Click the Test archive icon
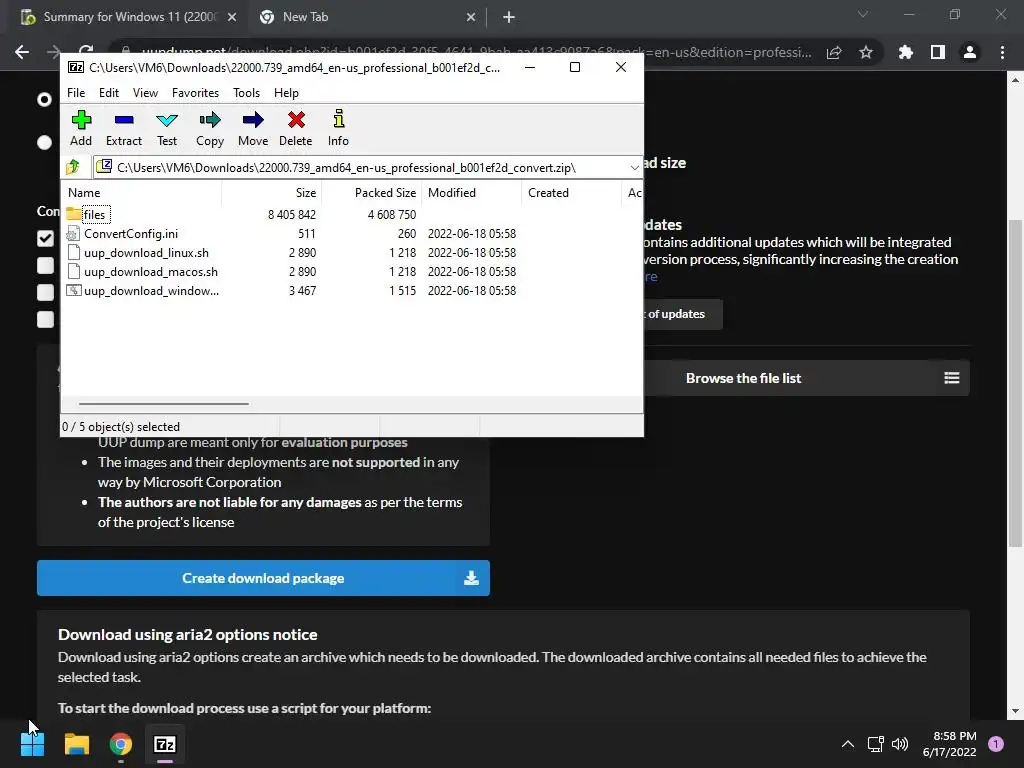Screen dimensions: 1024x768 point(167,128)
